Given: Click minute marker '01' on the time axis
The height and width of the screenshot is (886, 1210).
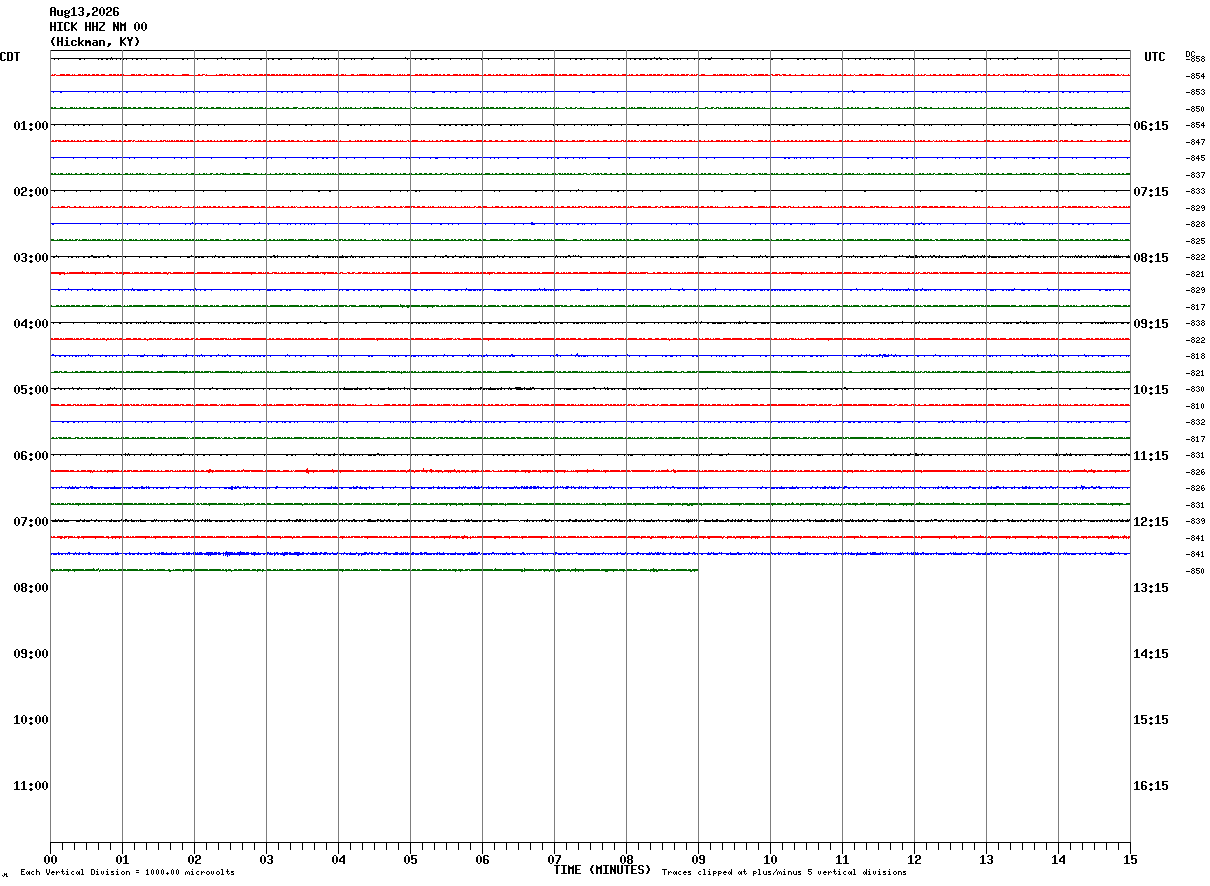Looking at the screenshot, I should pyautogui.click(x=122, y=860).
